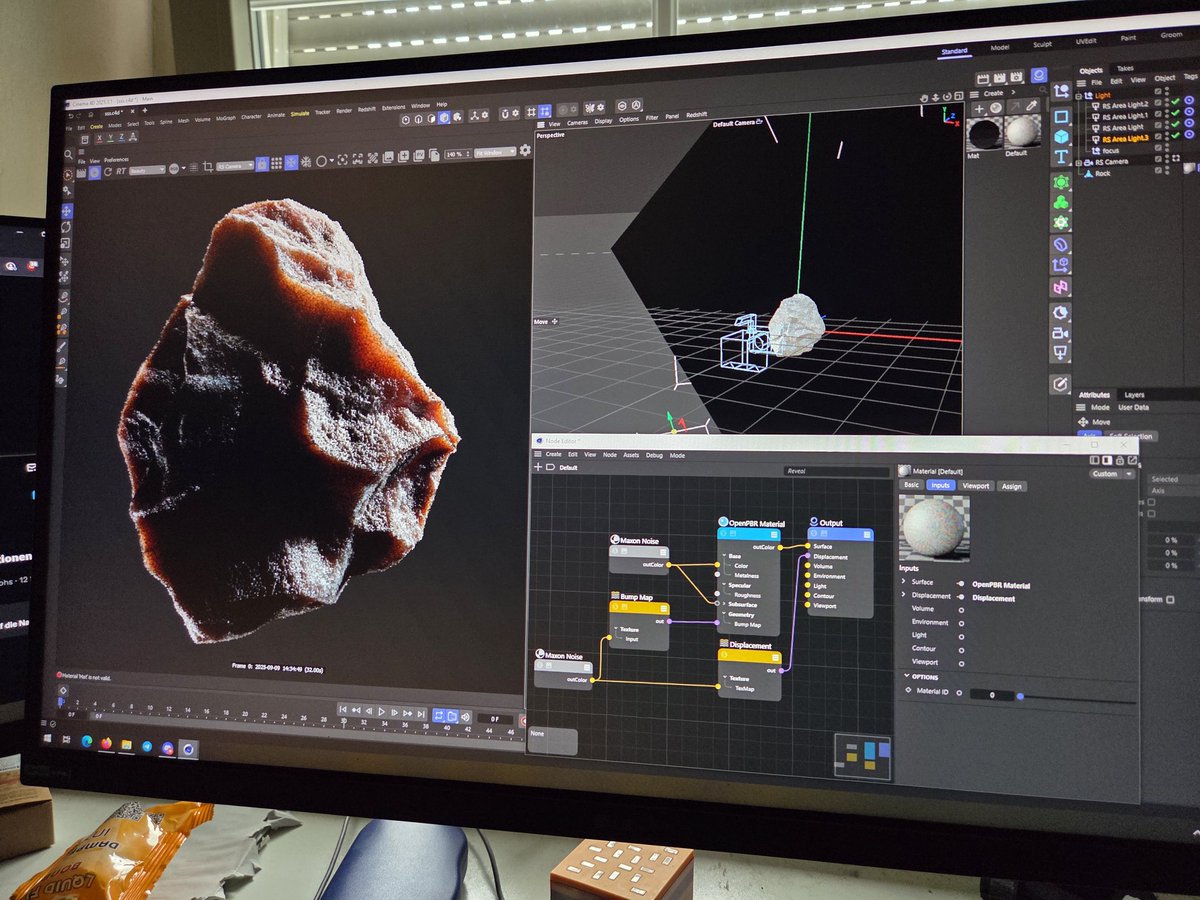Image resolution: width=1200 pixels, height=900 pixels.
Task: Click the edit render settings clapperboard gear icon
Action: pyautogui.click(x=1016, y=77)
